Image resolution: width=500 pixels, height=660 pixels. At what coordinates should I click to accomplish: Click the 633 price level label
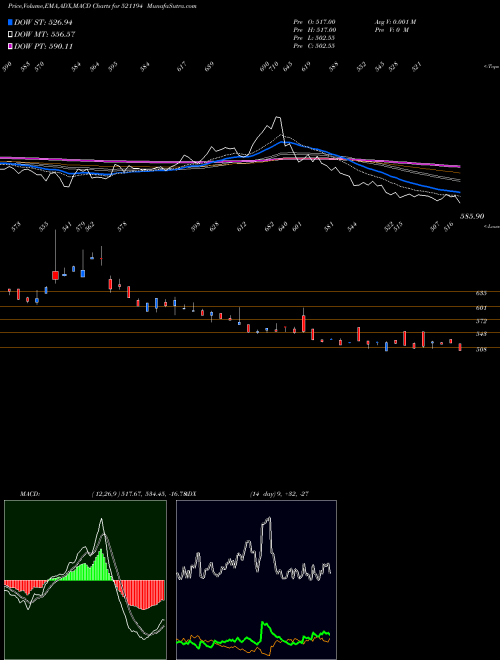(x=481, y=293)
